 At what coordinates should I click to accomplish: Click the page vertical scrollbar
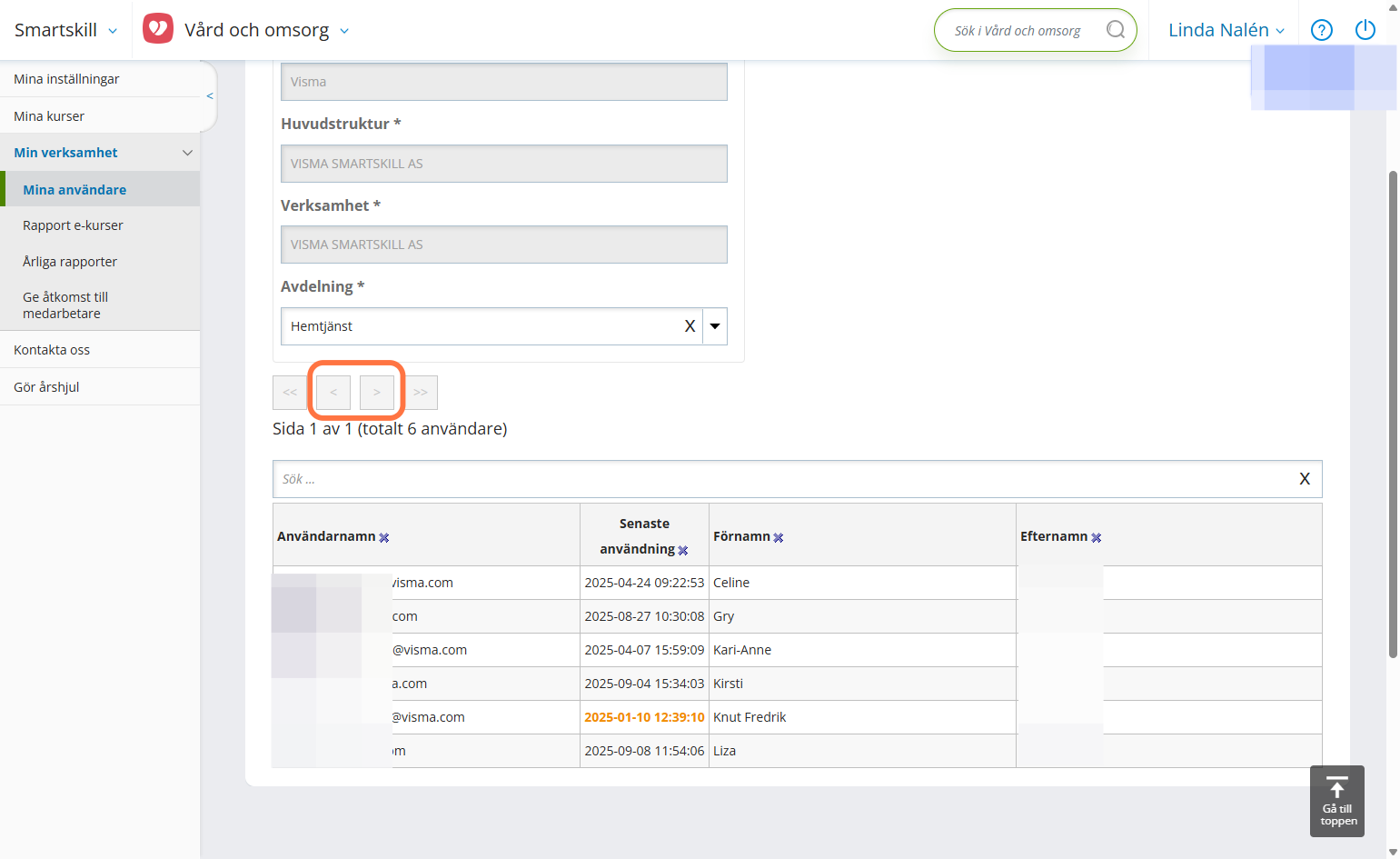(x=1393, y=414)
